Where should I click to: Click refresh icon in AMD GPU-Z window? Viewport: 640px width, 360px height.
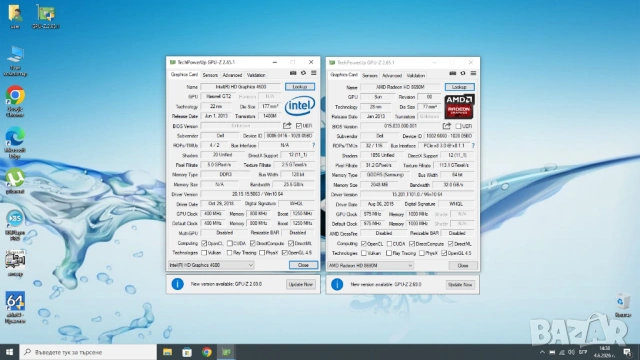tap(463, 73)
